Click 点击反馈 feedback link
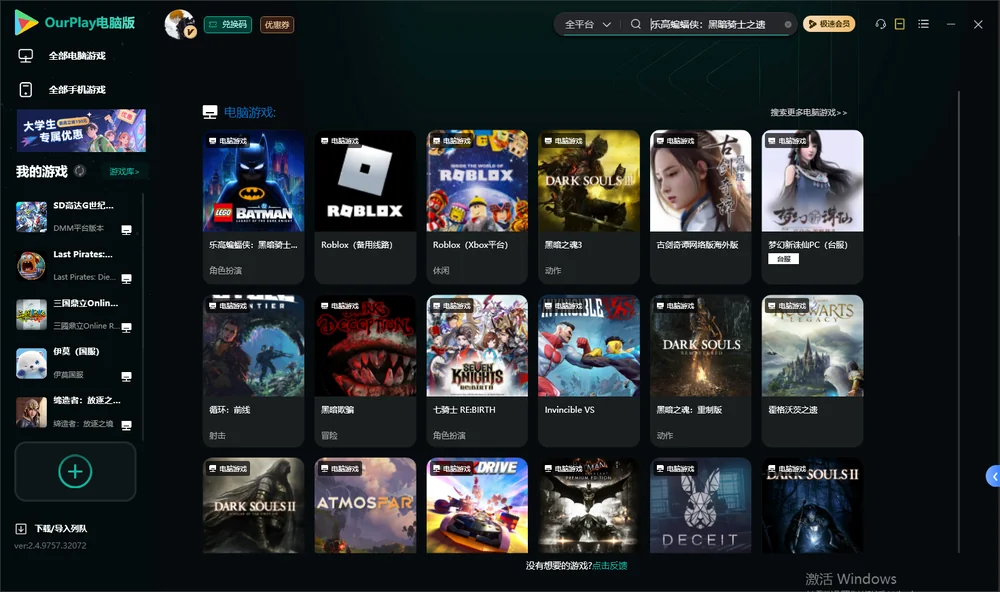 tap(610, 566)
